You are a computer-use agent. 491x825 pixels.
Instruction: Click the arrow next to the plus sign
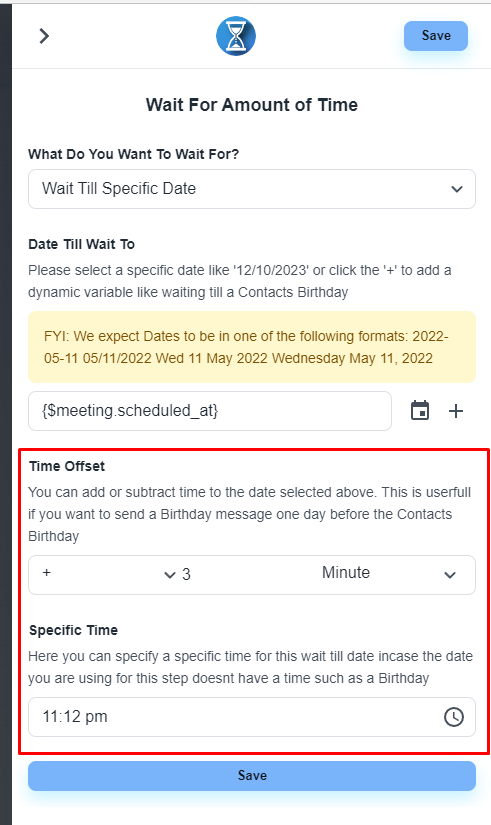(169, 575)
